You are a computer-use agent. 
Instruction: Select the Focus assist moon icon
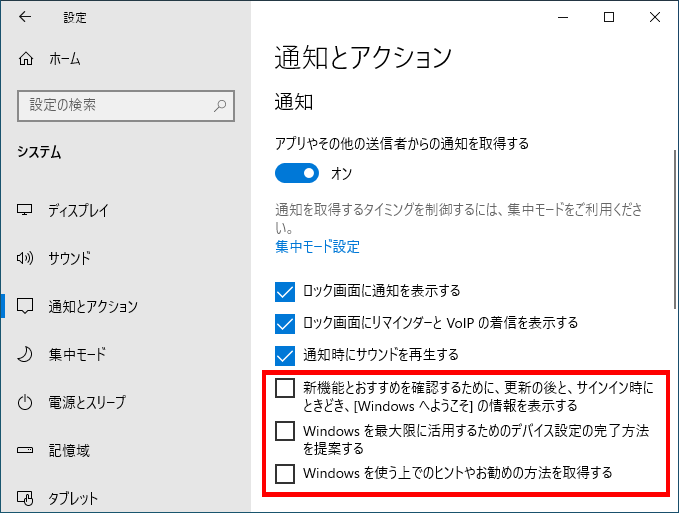25,354
